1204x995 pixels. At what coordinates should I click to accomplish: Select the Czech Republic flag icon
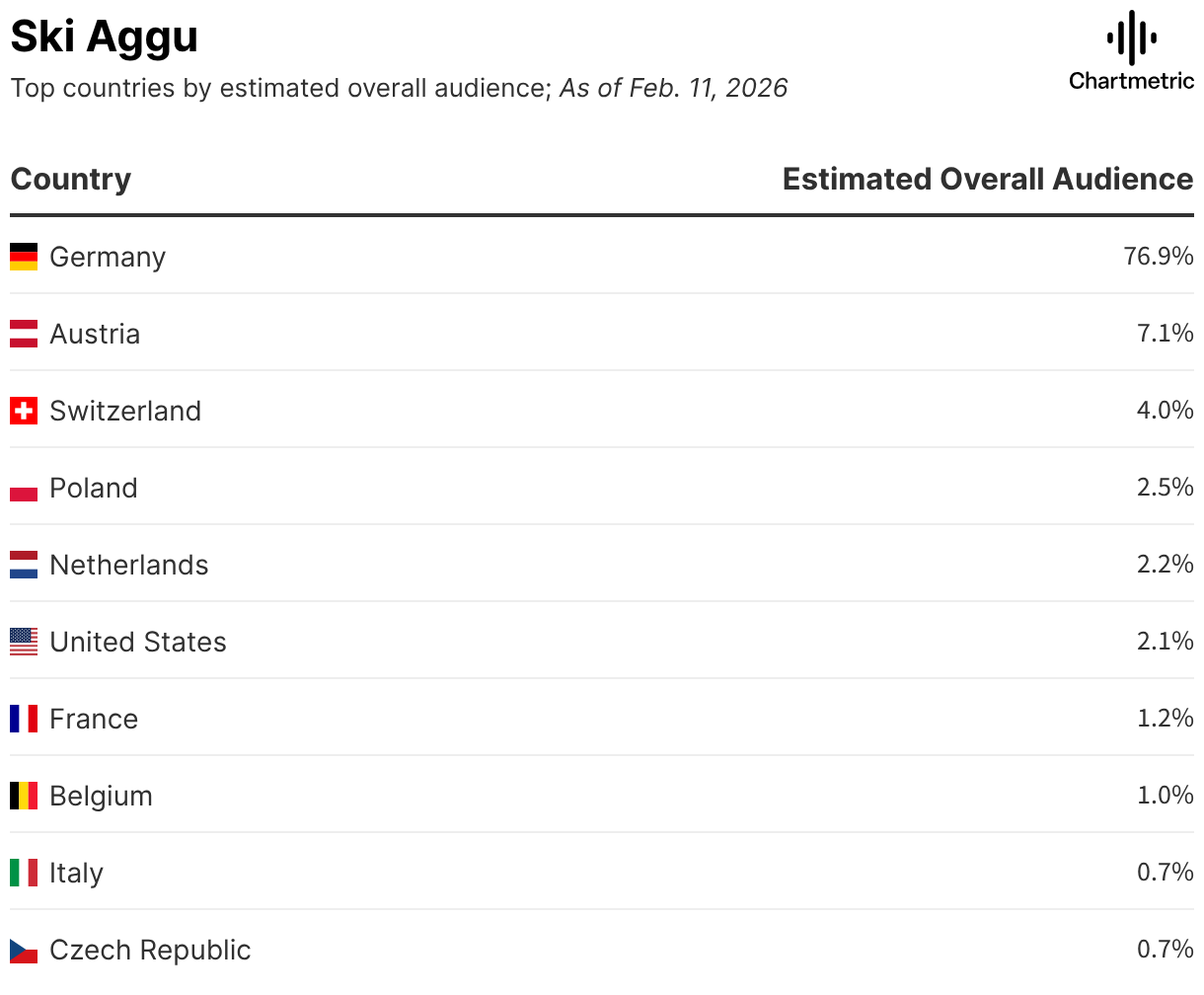pos(24,950)
